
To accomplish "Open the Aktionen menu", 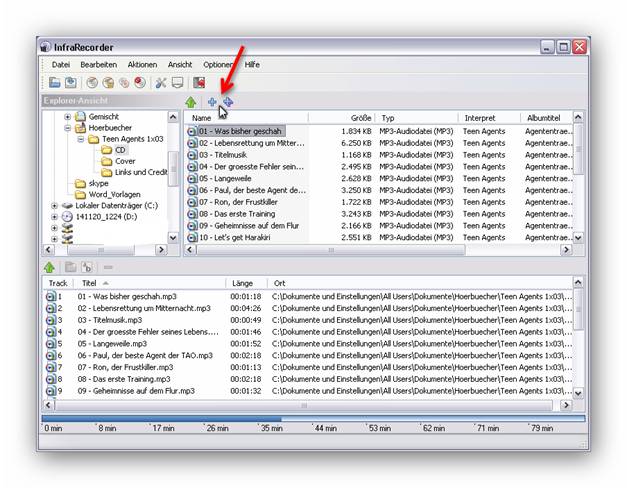I will 142,64.
